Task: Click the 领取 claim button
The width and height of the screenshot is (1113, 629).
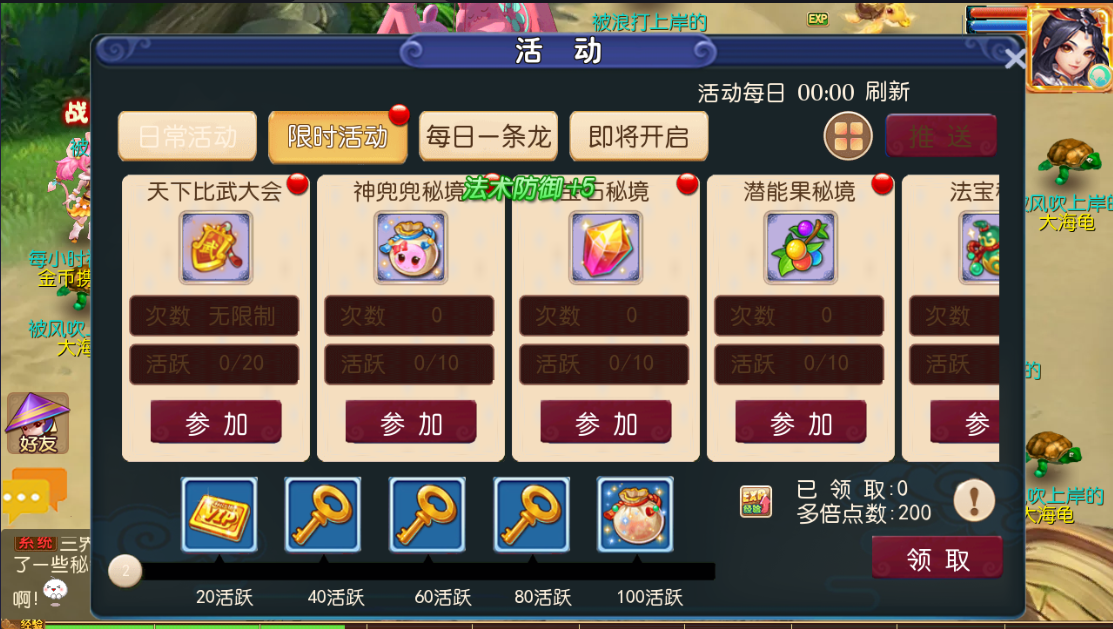Action: coord(937,558)
